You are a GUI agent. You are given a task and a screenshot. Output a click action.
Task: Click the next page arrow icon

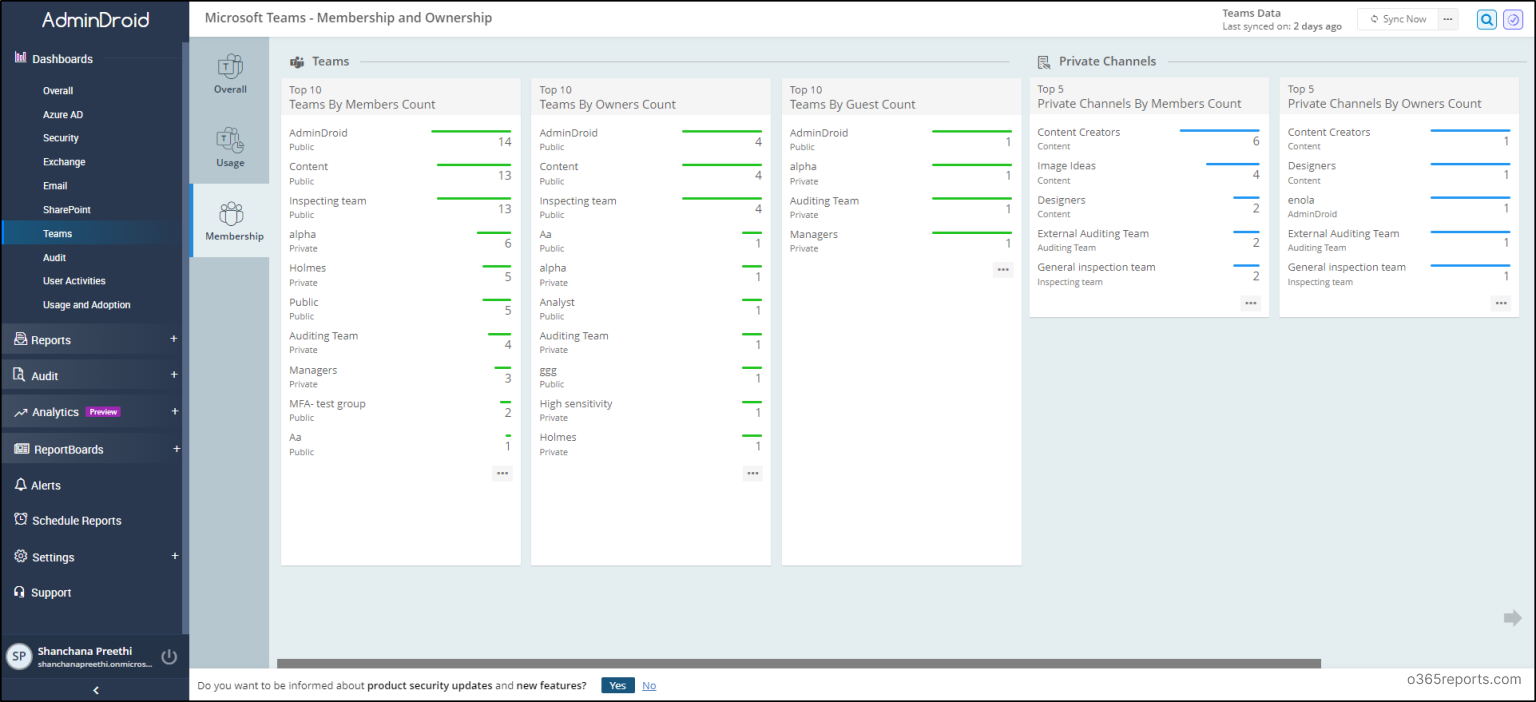(x=1512, y=619)
